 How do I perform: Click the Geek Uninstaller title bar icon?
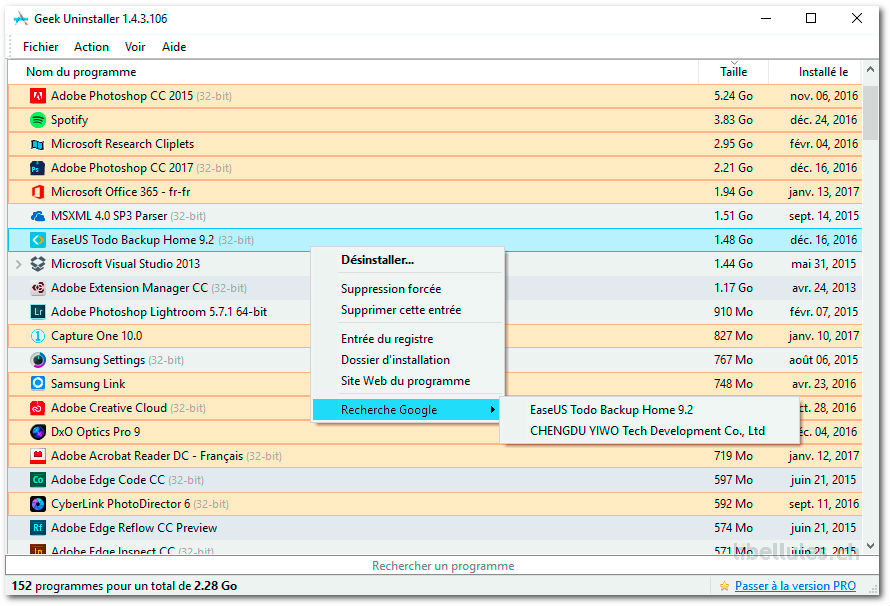21,19
